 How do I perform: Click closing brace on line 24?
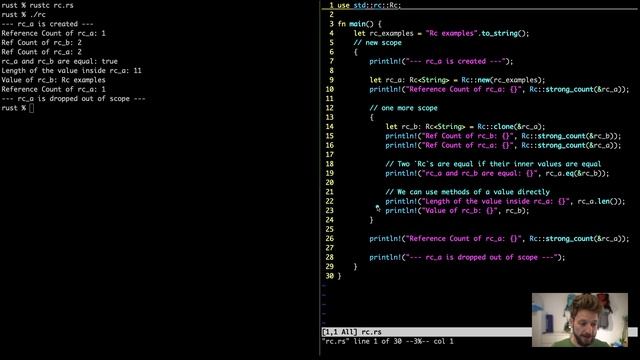click(x=371, y=220)
